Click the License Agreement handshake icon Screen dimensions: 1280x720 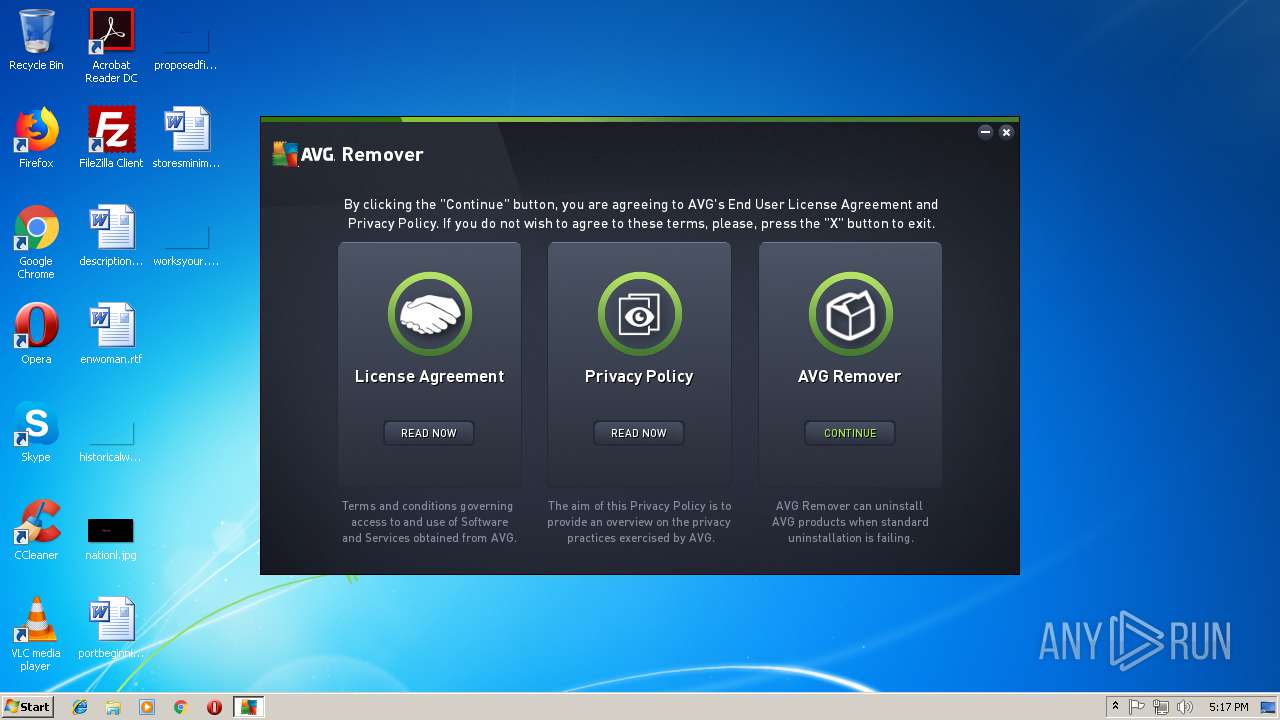tap(429, 315)
